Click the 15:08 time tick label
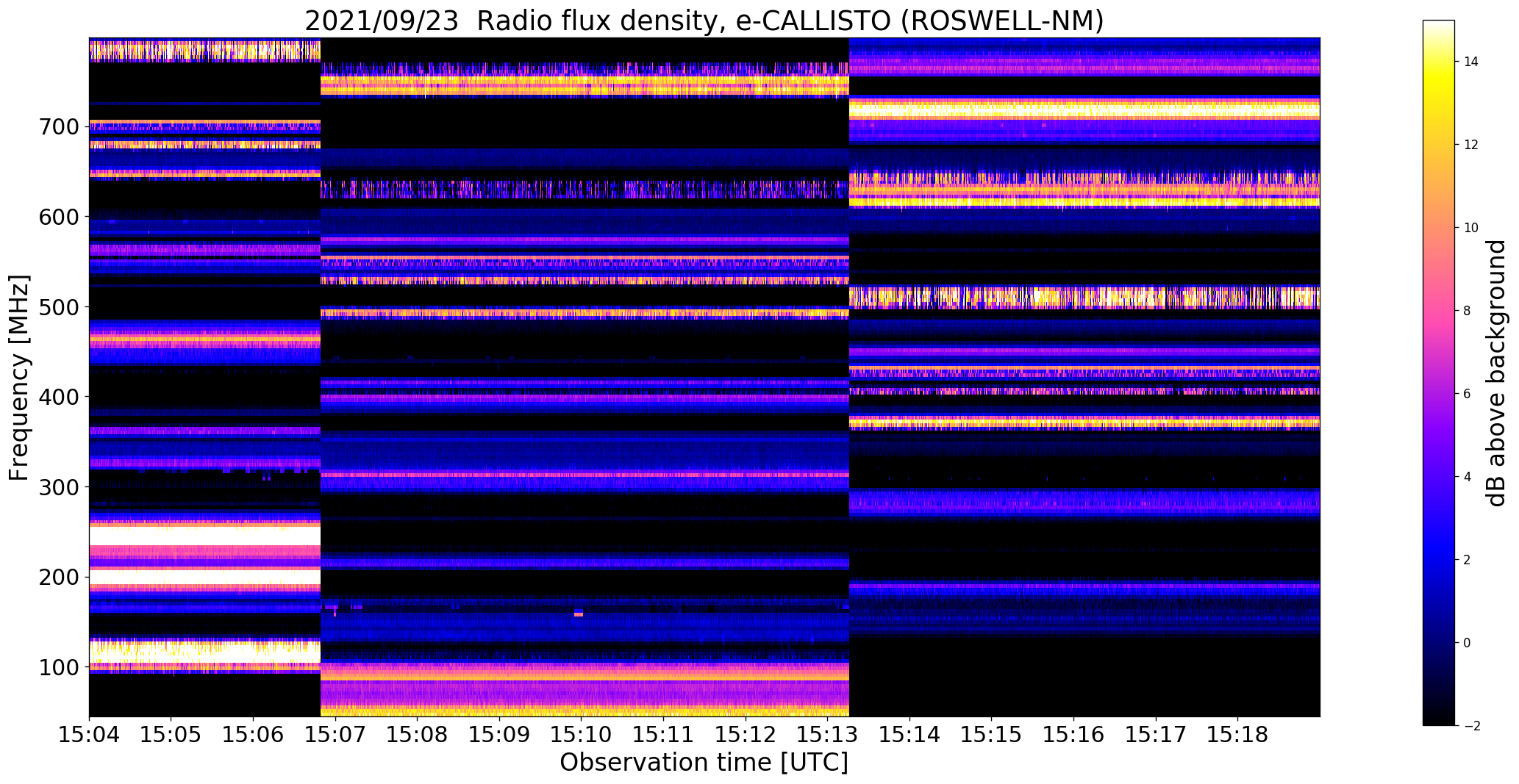1519x784 pixels. [x=418, y=735]
